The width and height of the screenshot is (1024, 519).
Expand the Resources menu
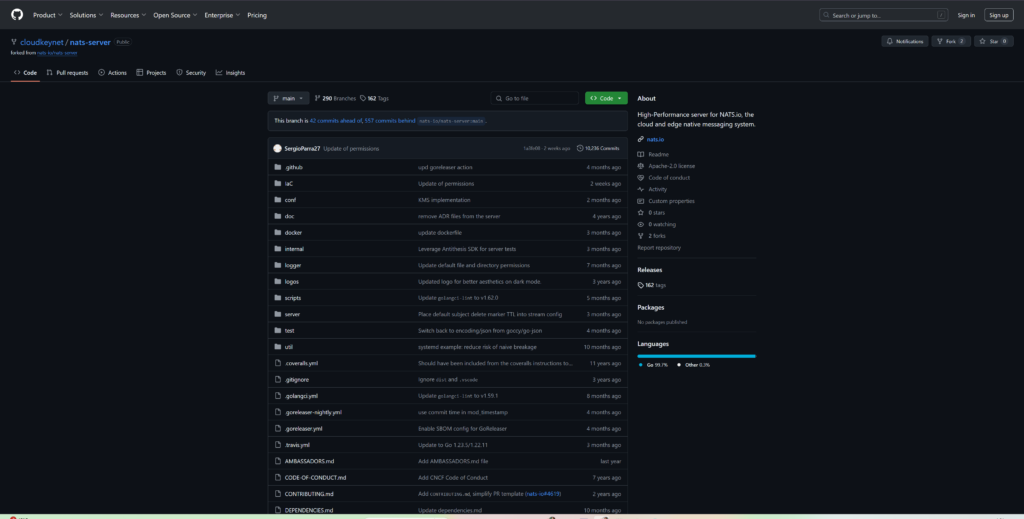click(128, 15)
